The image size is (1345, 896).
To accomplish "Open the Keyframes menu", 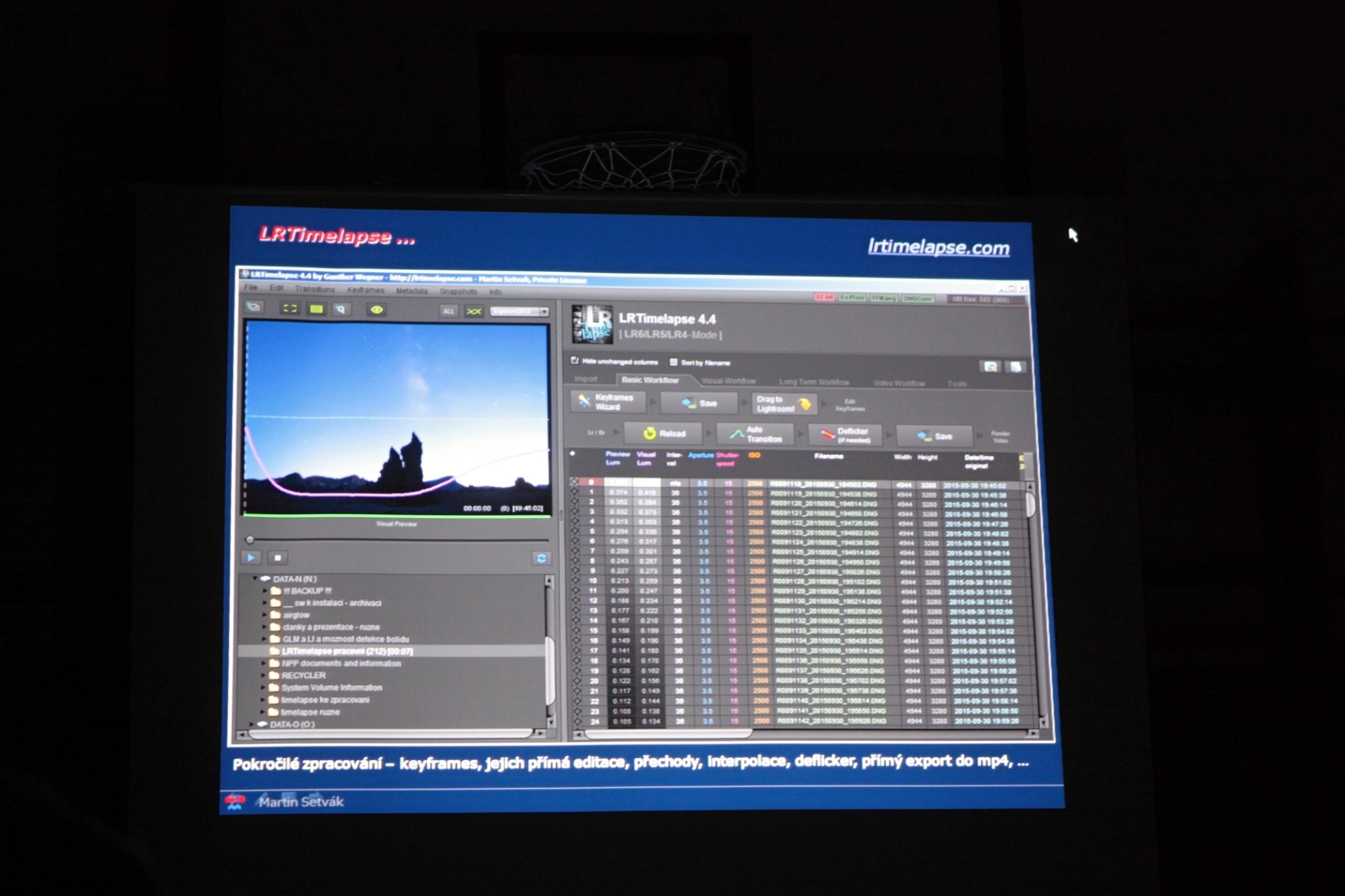I will tap(365, 289).
